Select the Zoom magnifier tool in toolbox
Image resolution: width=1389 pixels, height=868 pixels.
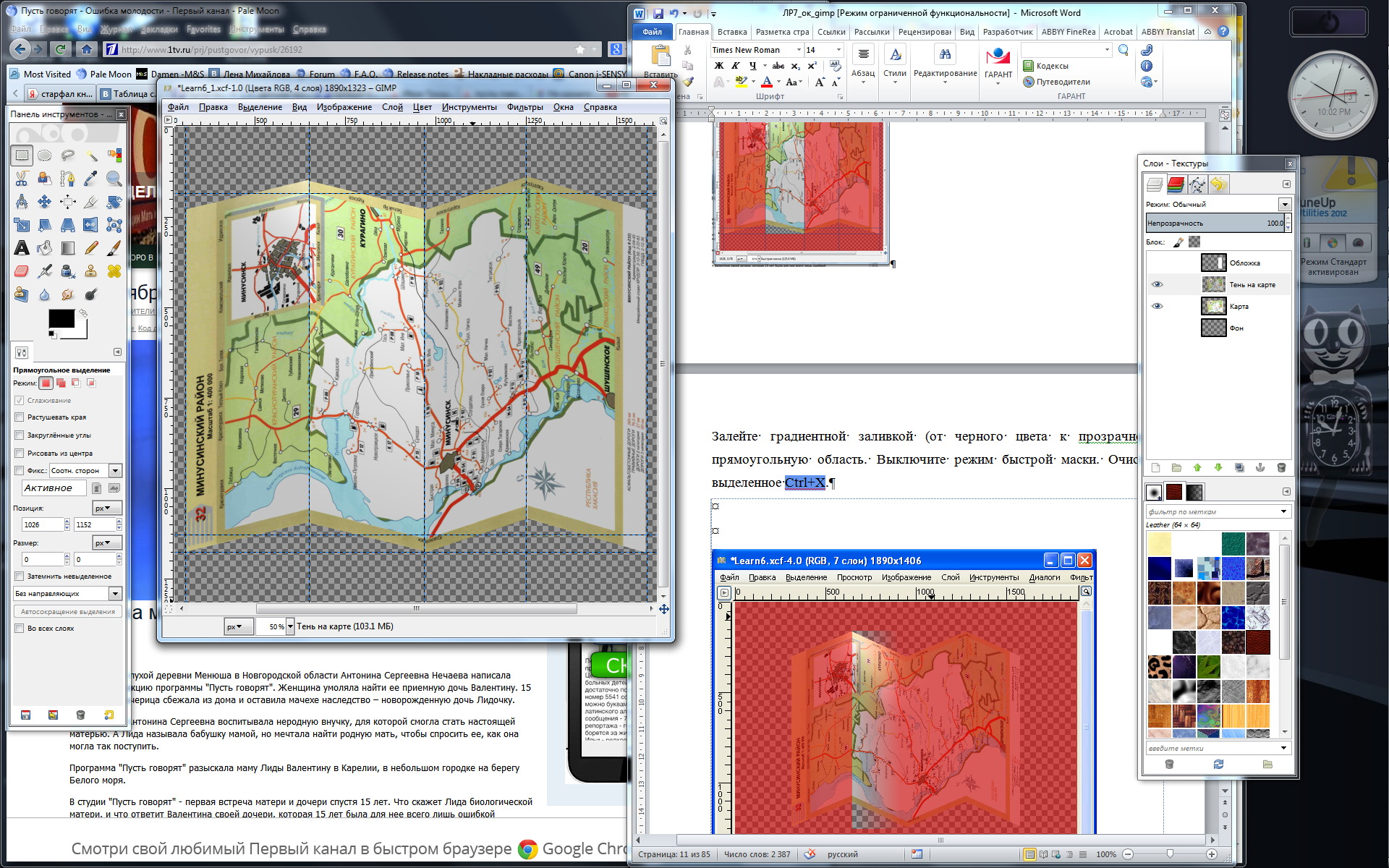click(114, 179)
